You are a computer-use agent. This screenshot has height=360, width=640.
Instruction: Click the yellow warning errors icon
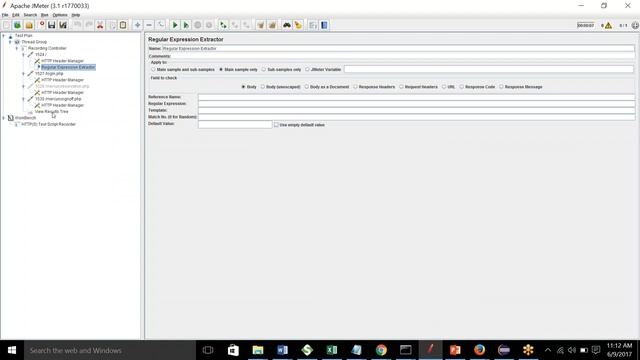[608, 25]
